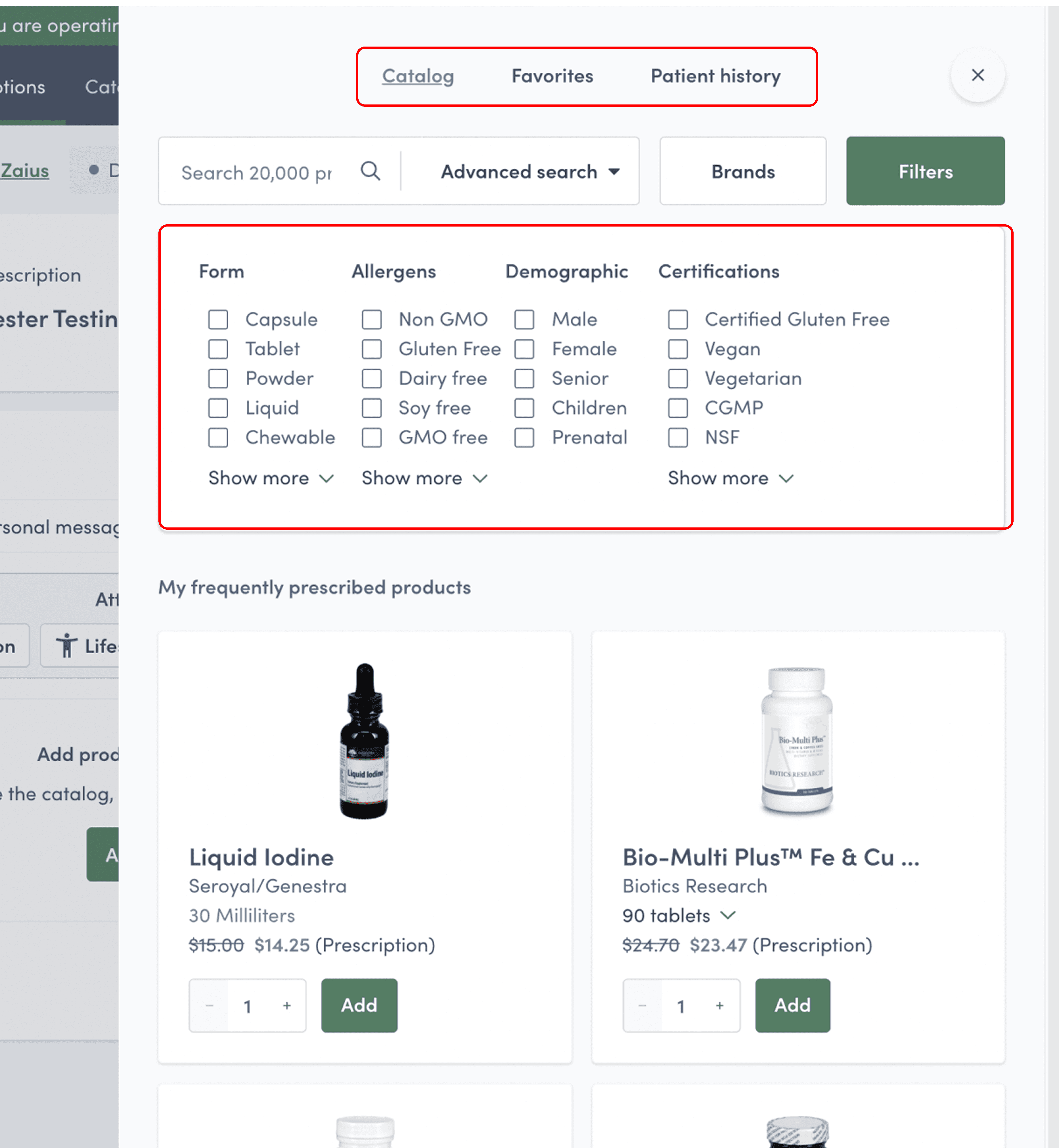Click the search magnifier icon
The width and height of the screenshot is (1059, 1148).
tap(370, 171)
